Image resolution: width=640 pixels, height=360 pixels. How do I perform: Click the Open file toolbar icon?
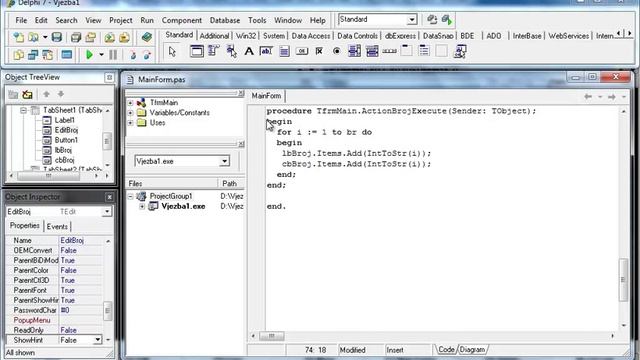point(33,38)
